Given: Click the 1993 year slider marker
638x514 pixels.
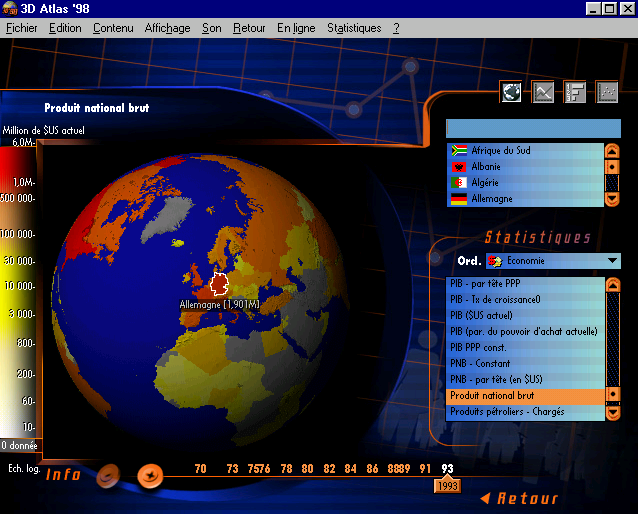Looking at the screenshot, I should tap(448, 485).
